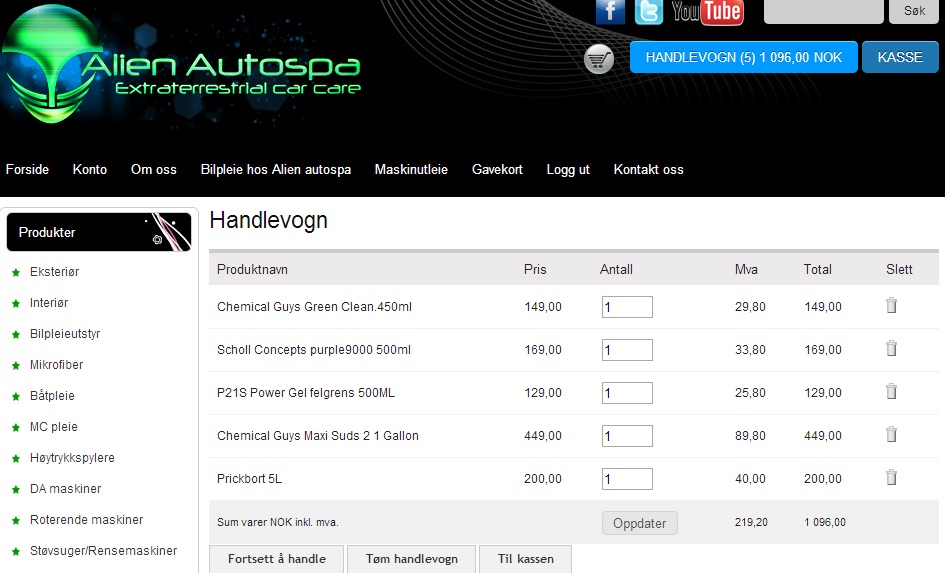
Task: Open the Gavekort menu item
Action: tap(497, 169)
